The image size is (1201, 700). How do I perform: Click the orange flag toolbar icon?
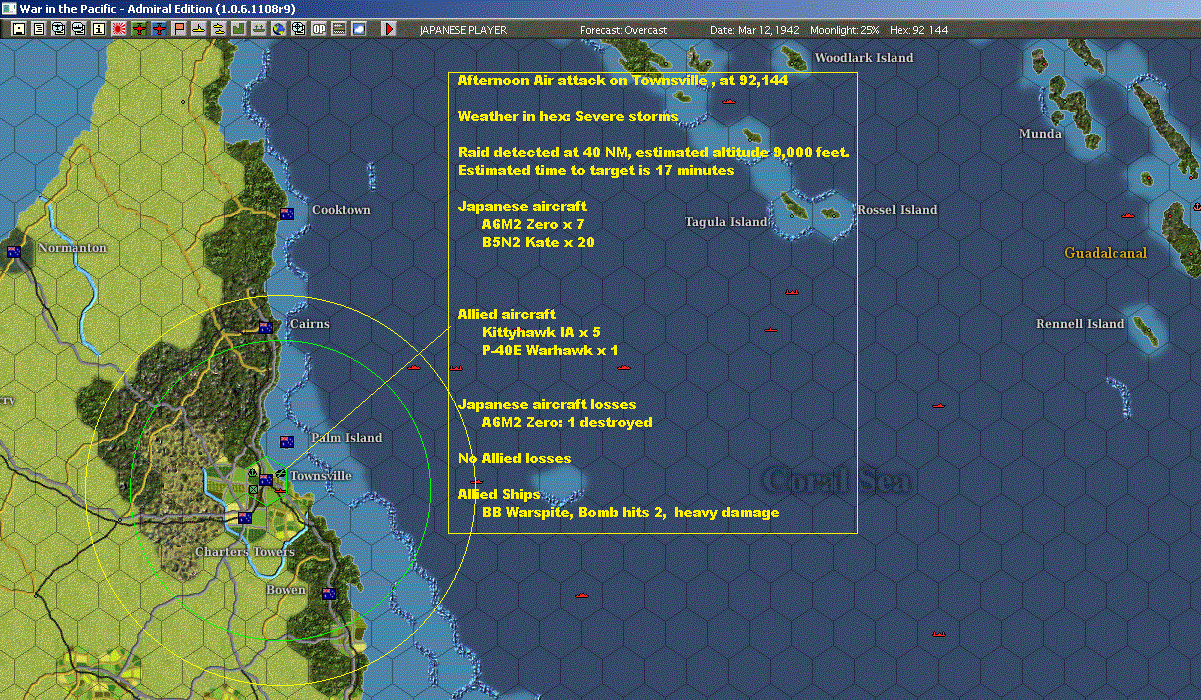pos(180,29)
